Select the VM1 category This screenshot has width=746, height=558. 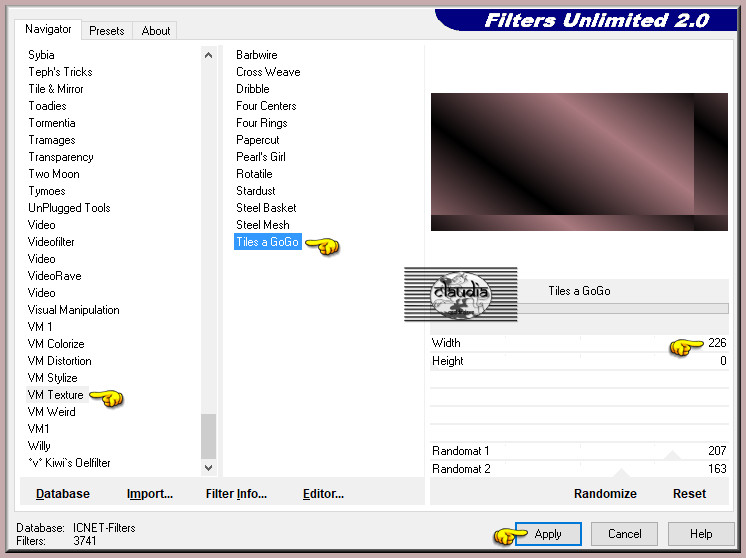coord(39,429)
